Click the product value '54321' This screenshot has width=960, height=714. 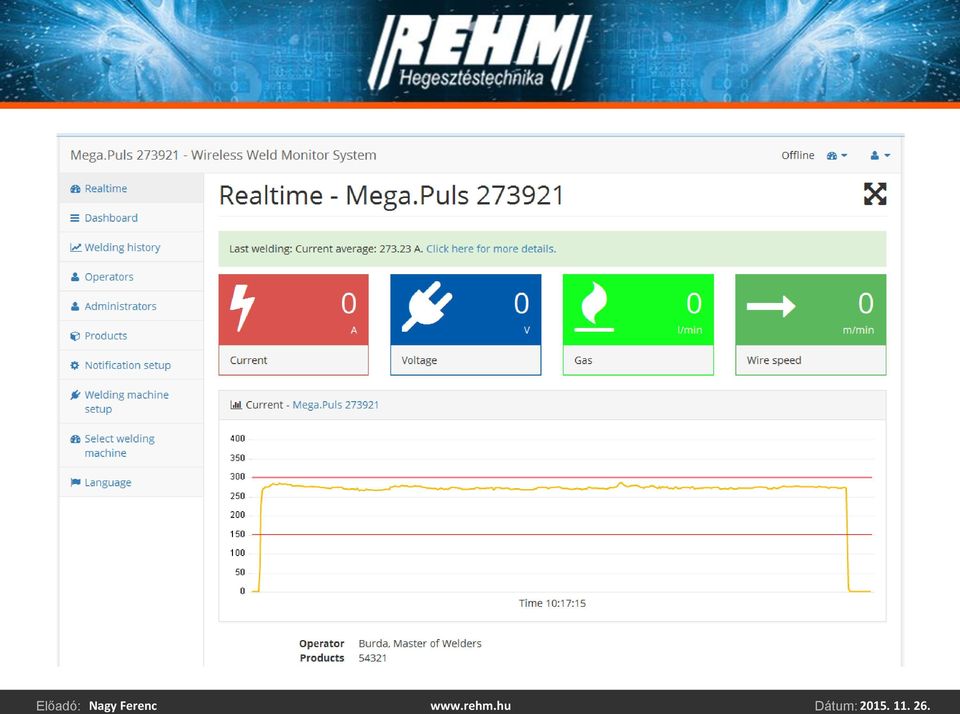point(372,658)
